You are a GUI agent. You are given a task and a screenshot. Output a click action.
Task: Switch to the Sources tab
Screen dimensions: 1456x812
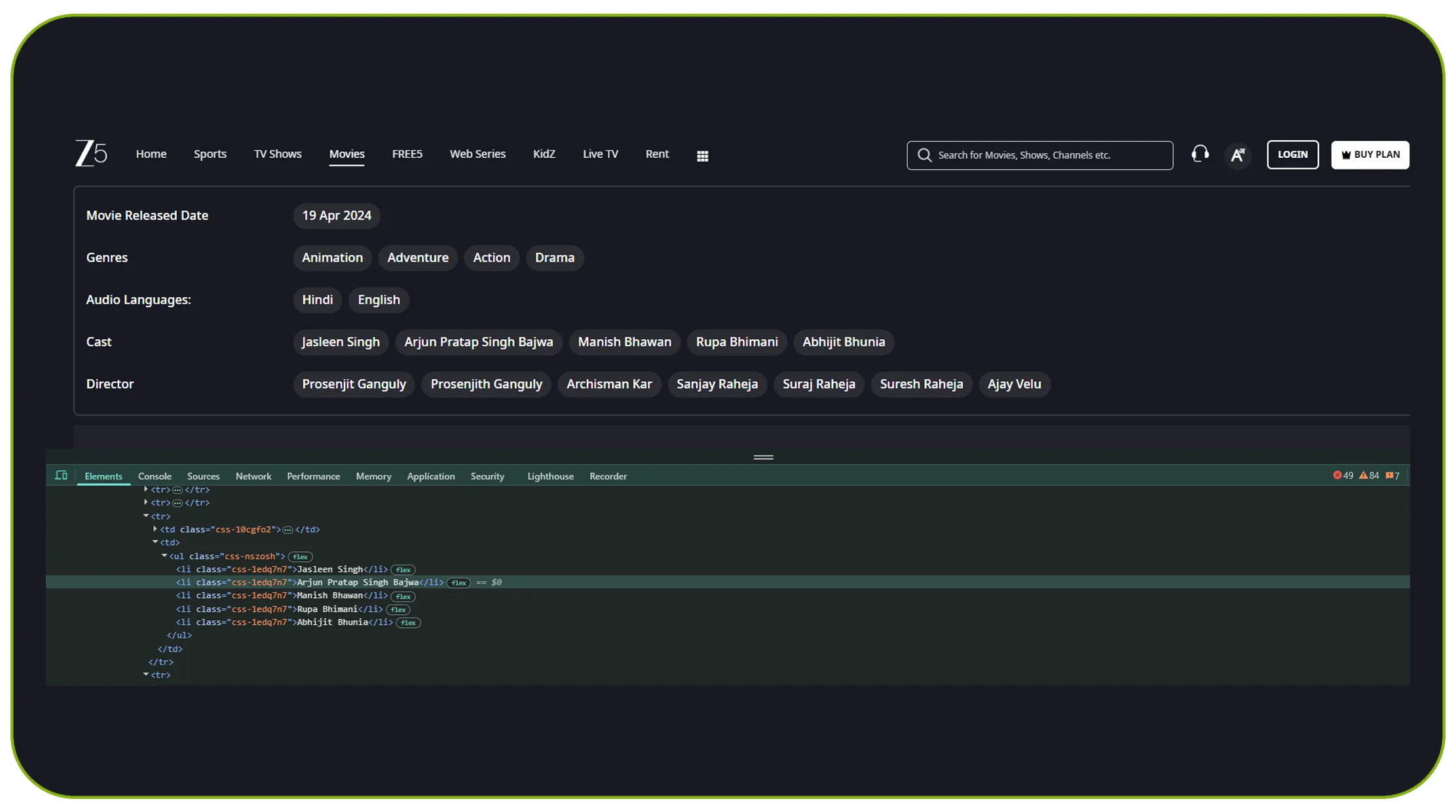pyautogui.click(x=203, y=476)
